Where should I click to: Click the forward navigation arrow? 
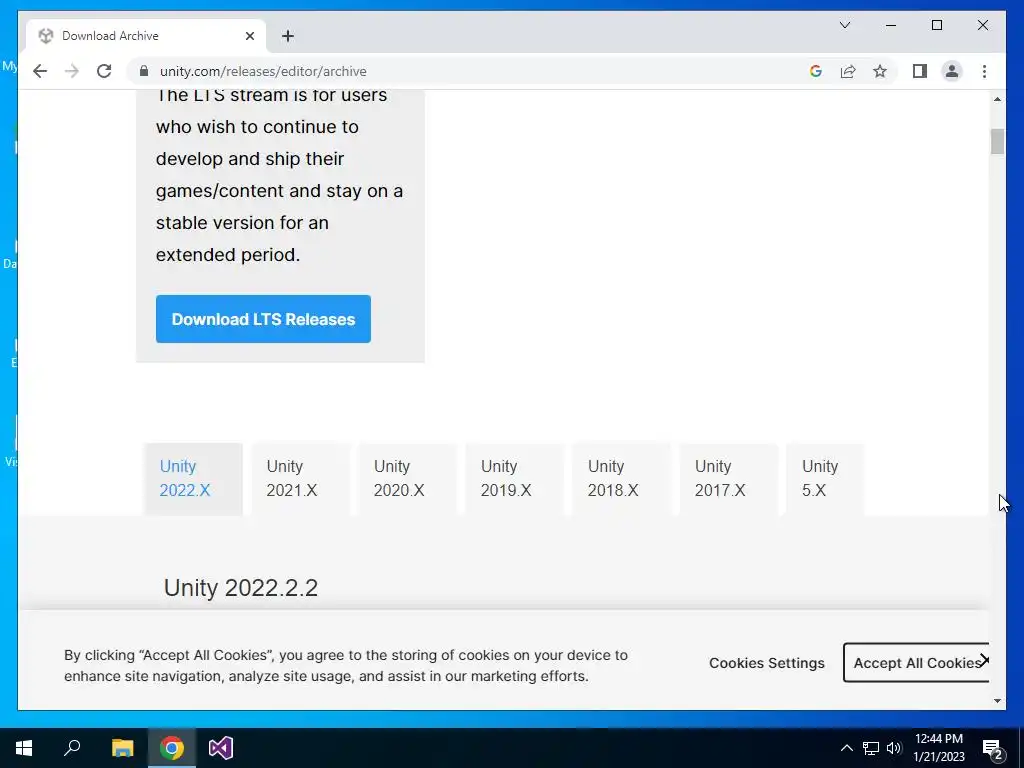tap(72, 71)
